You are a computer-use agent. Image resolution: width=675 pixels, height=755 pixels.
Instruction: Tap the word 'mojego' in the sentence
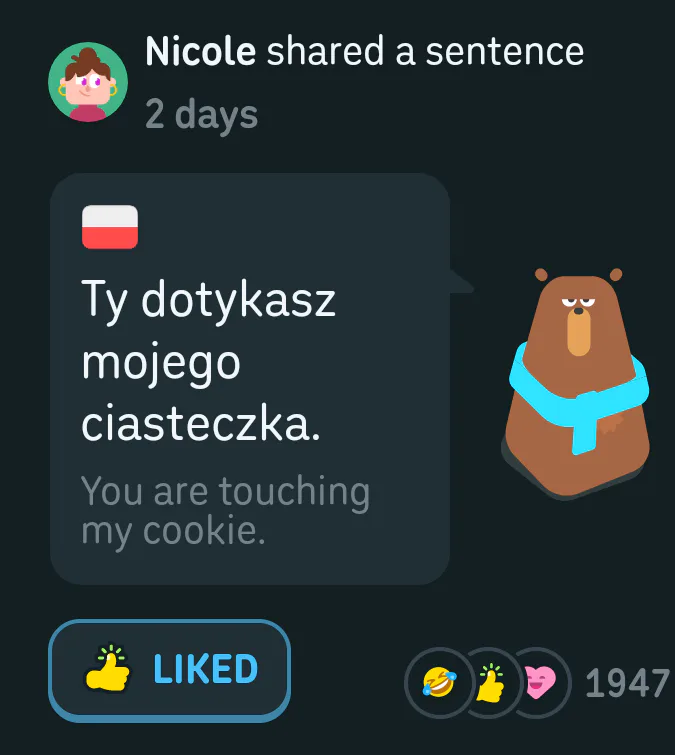pyautogui.click(x=161, y=364)
